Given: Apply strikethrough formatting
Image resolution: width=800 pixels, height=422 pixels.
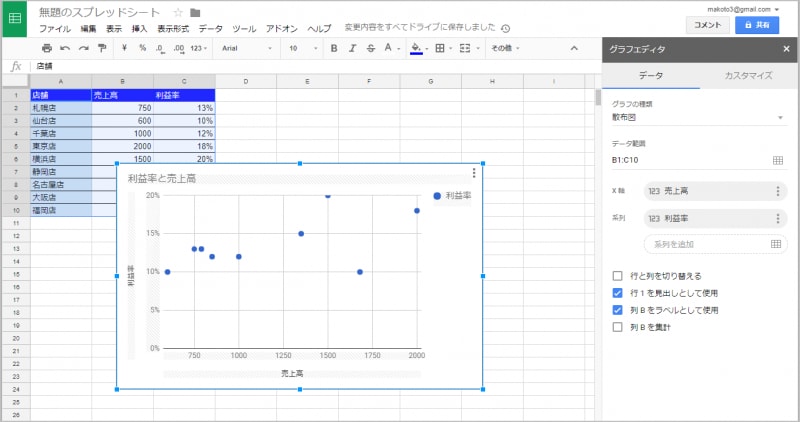Looking at the screenshot, I should [369, 48].
